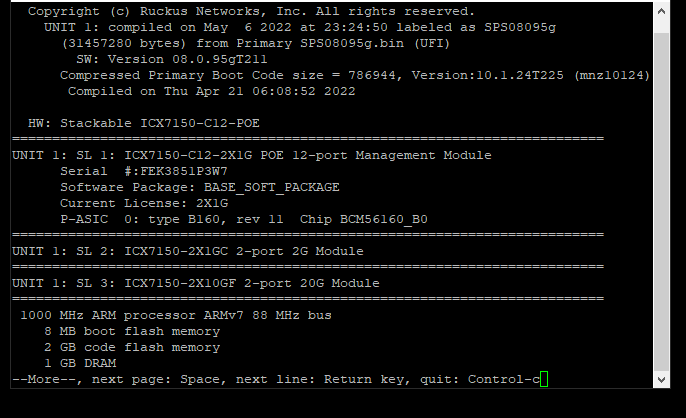Viewport: 686px width, 418px height.
Task: Click the 1000 MHz ARM processor line
Action: click(175, 315)
